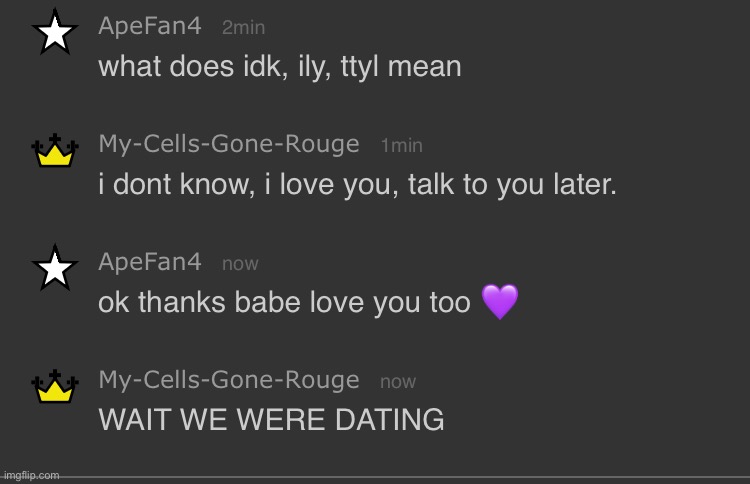Select the ok thanks babe love you too message
Viewport: 750px width, 484px height.
pyautogui.click(x=309, y=302)
